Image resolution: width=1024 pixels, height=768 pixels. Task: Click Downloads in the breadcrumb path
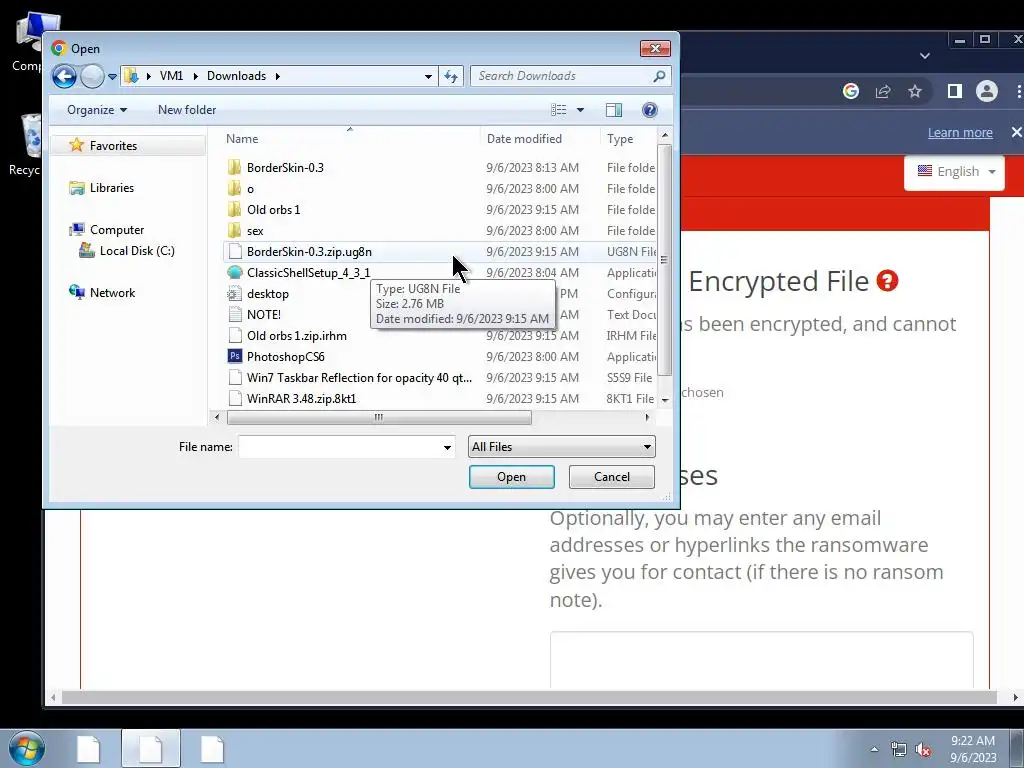pos(236,76)
